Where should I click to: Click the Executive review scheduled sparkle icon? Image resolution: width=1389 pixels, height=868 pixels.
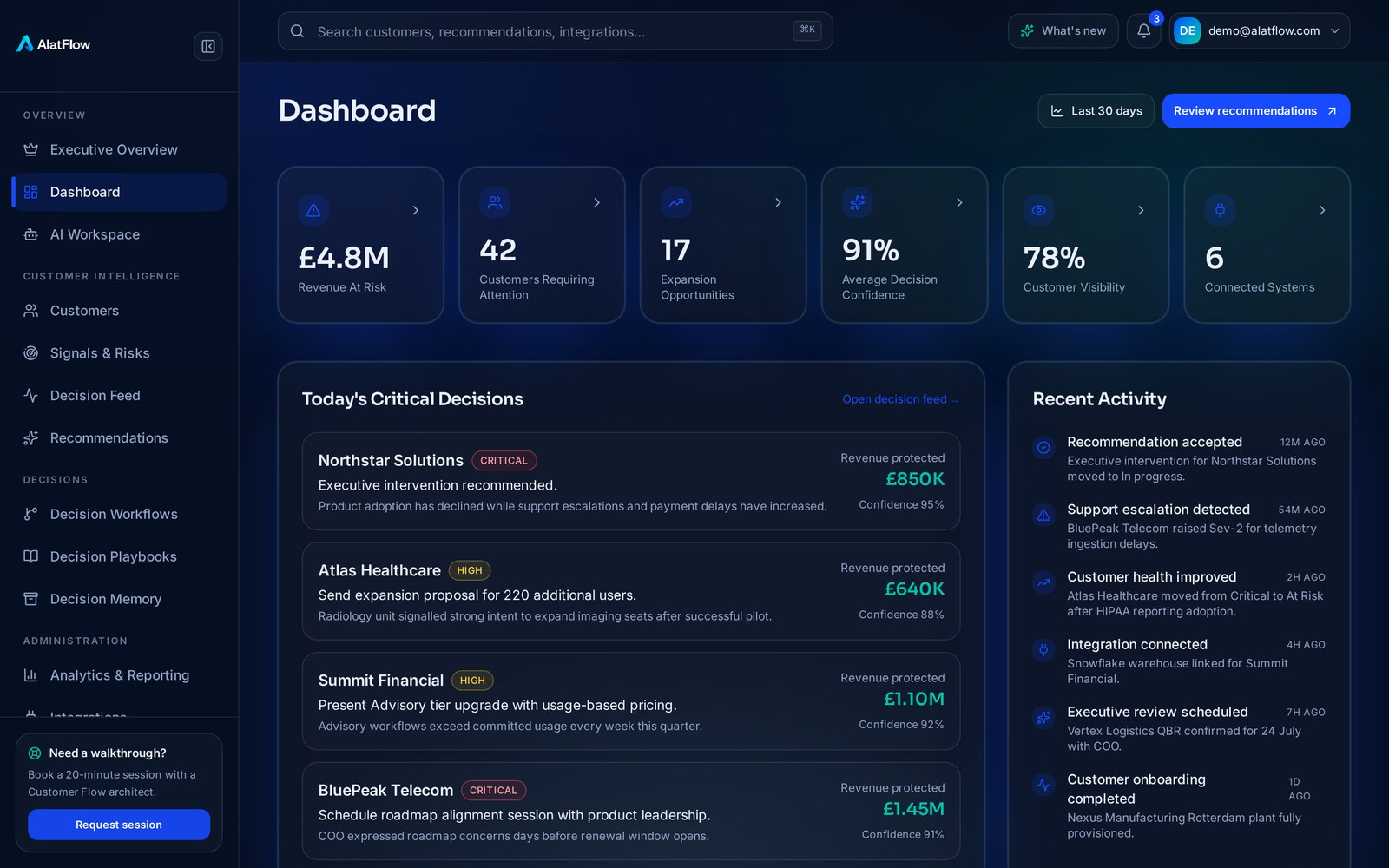[x=1044, y=718]
